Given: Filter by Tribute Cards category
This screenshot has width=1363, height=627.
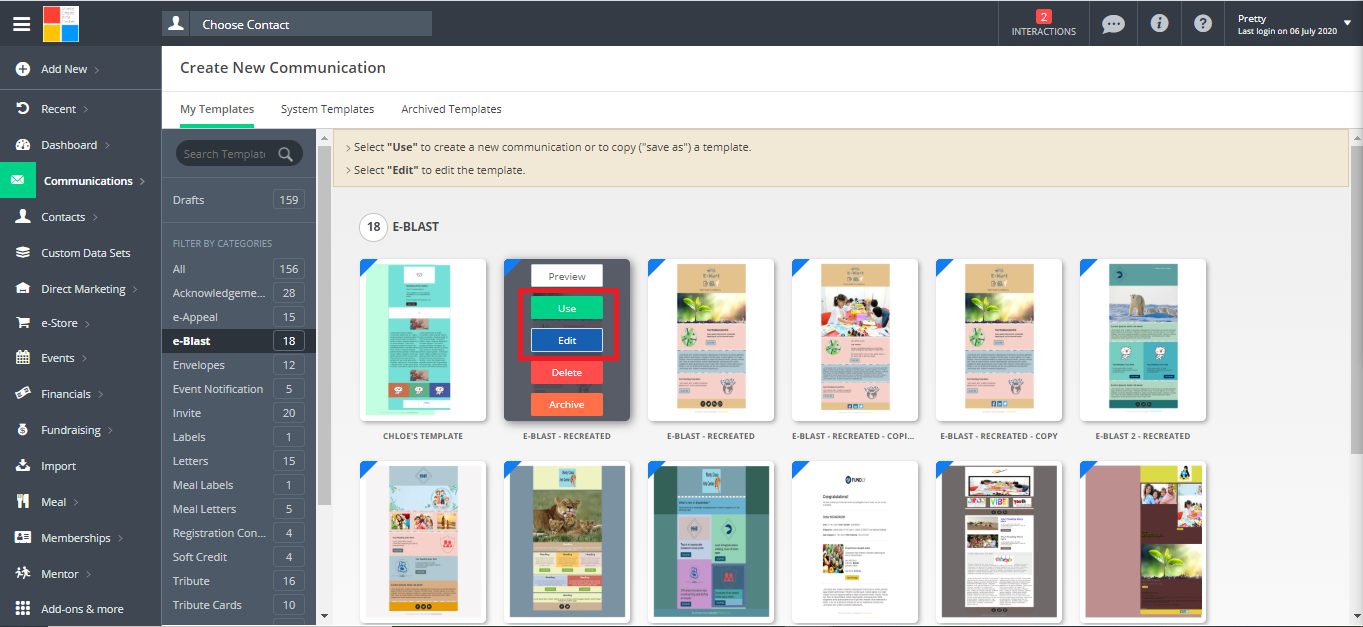Looking at the screenshot, I should pyautogui.click(x=207, y=605).
